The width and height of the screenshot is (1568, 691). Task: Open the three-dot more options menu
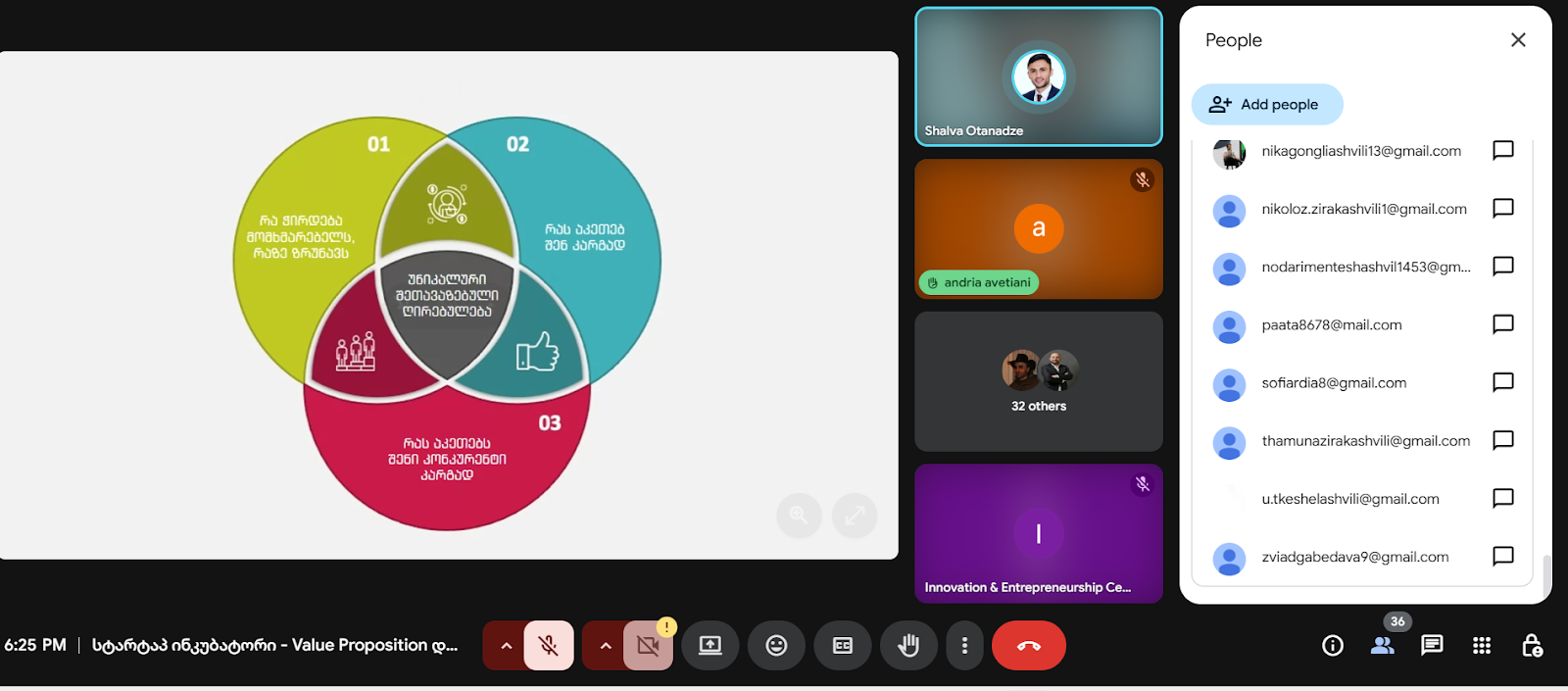coord(965,646)
